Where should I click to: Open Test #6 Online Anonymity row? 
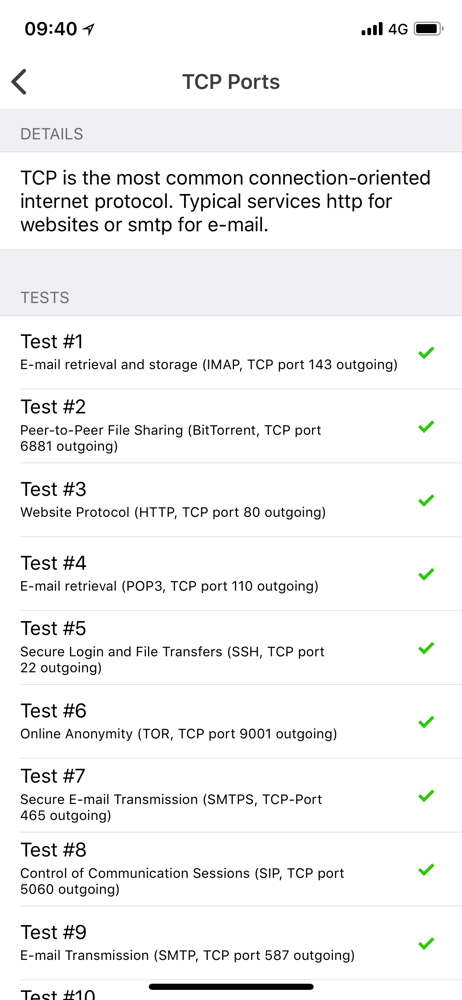click(x=231, y=721)
